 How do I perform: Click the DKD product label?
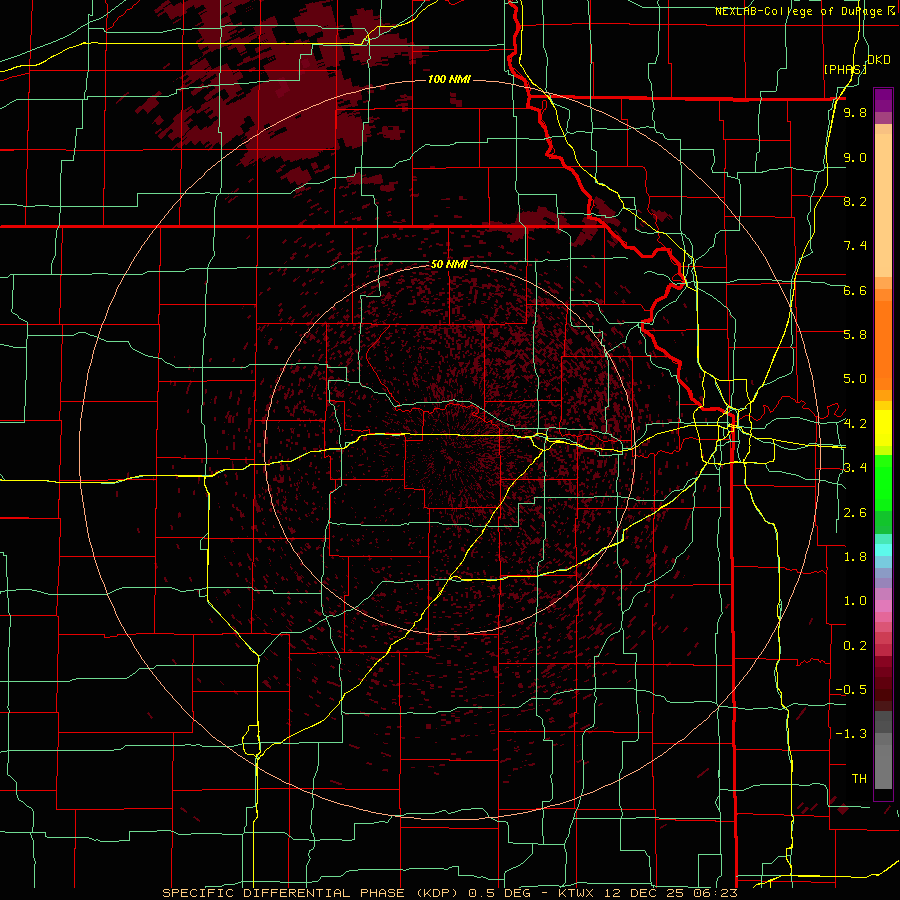pos(879,60)
